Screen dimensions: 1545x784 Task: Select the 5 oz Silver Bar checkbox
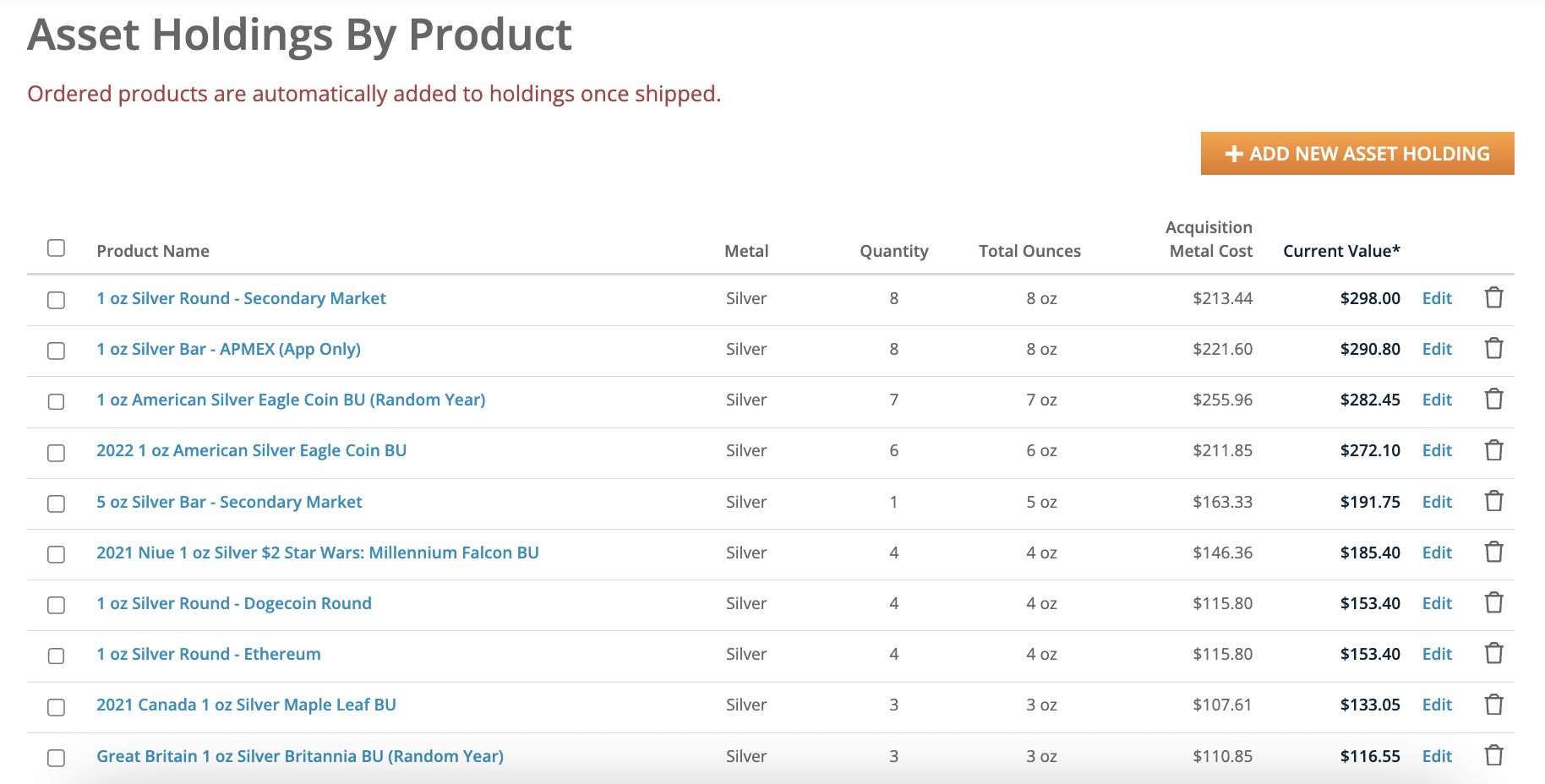click(x=56, y=504)
